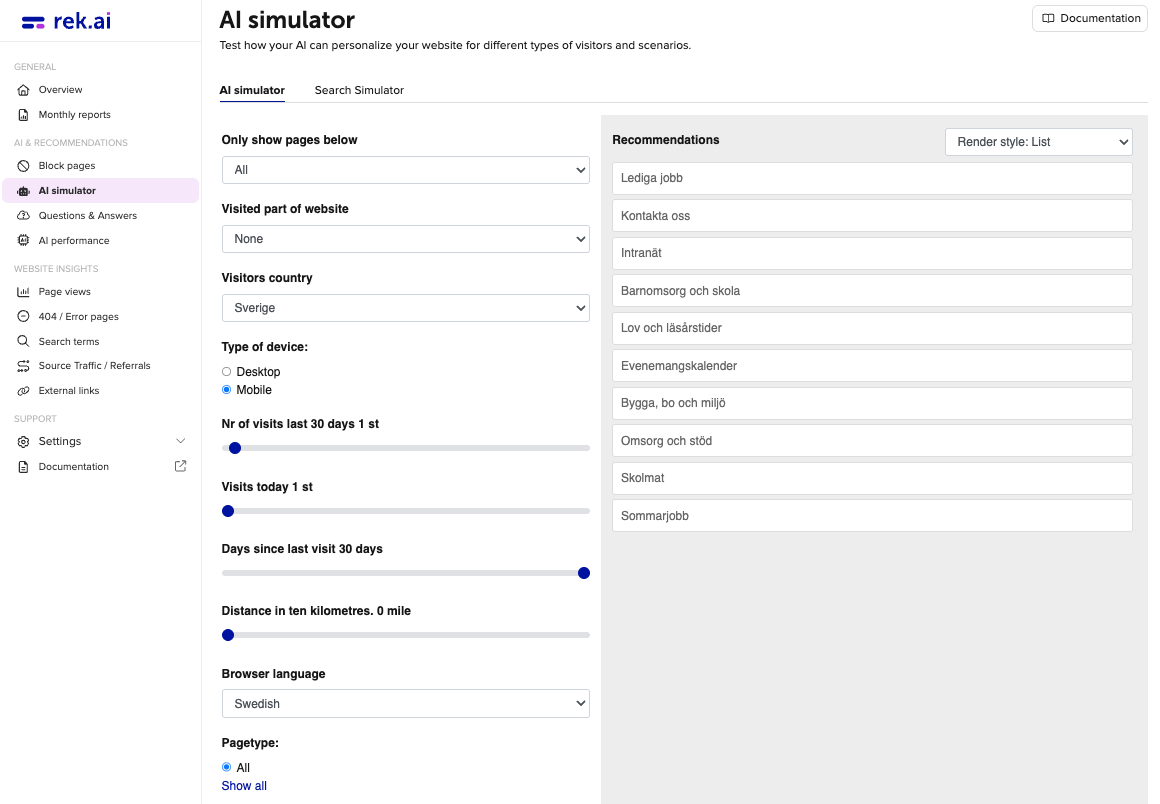Select the Block pages icon

tap(21, 165)
